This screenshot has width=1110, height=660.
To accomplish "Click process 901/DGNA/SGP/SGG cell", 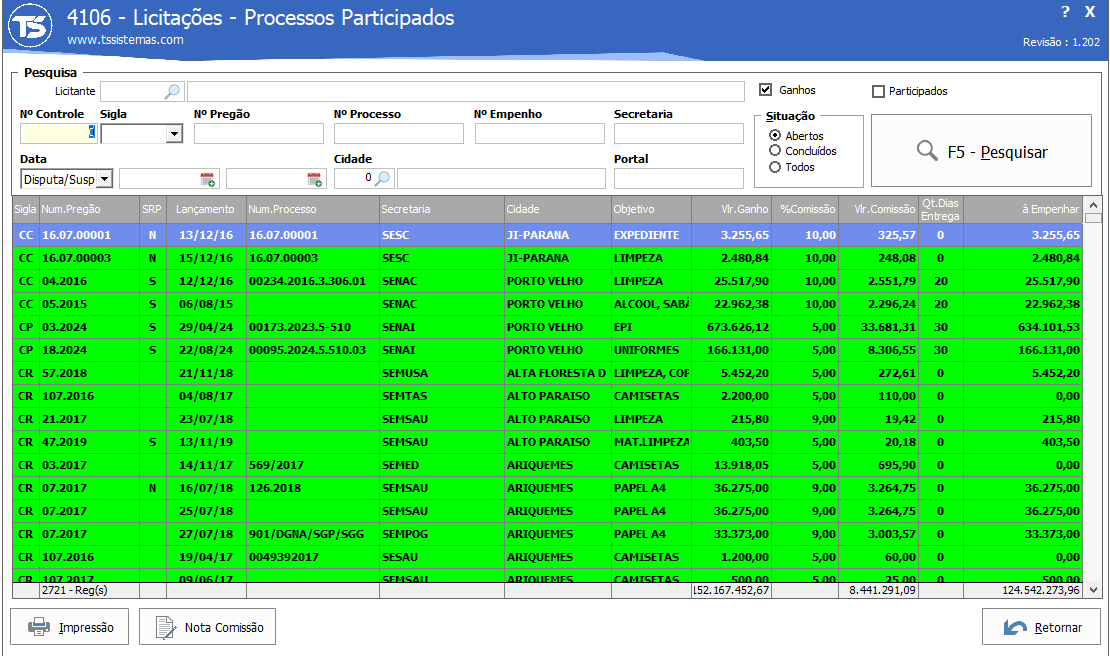I will click(x=312, y=534).
